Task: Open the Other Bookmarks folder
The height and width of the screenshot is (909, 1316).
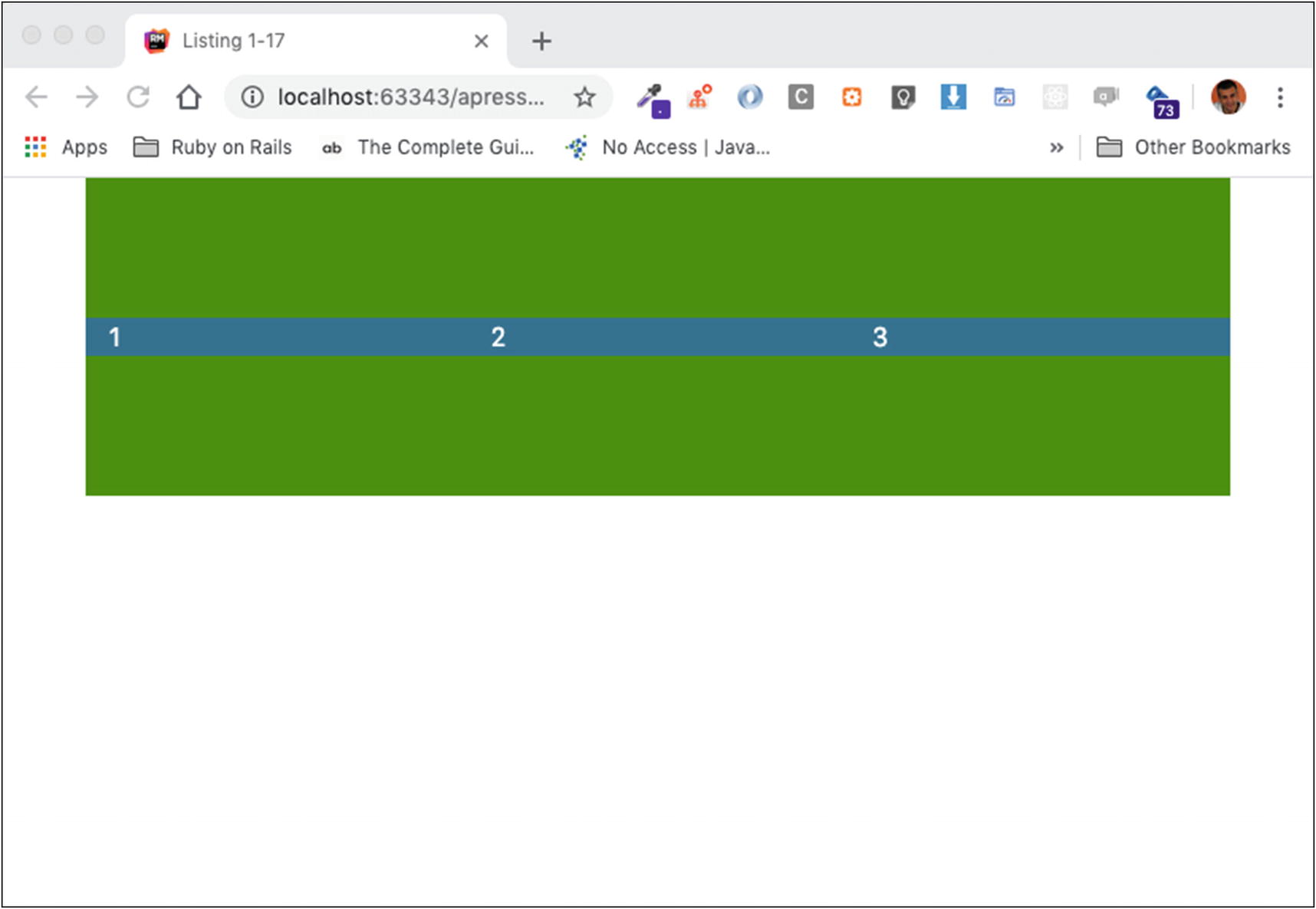Action: pos(1193,147)
